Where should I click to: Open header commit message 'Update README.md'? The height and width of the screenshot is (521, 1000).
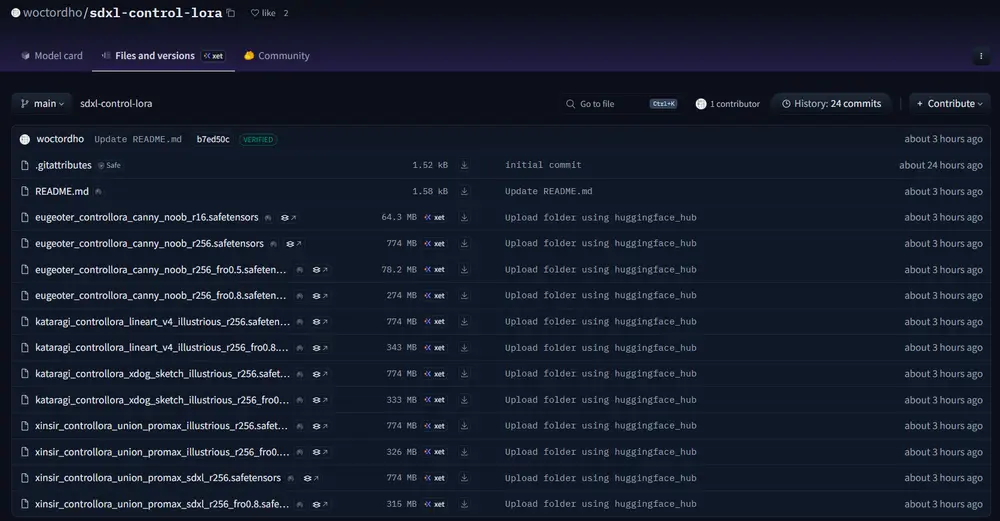(138, 139)
